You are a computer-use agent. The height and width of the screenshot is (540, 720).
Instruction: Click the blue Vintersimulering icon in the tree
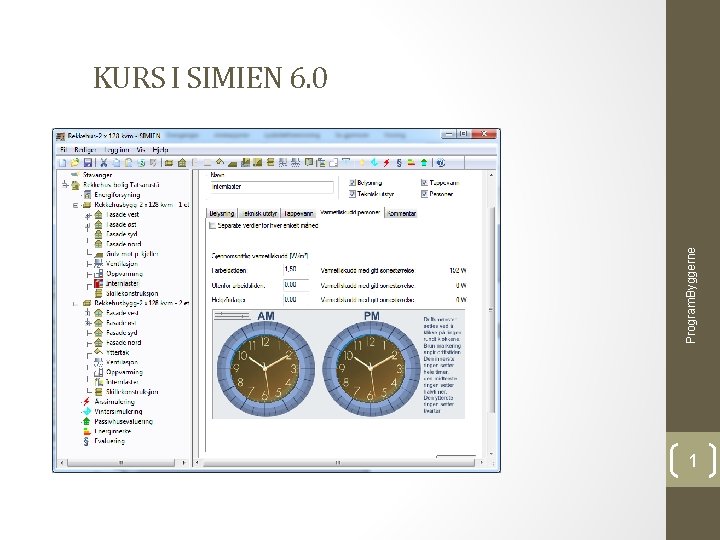[86, 411]
